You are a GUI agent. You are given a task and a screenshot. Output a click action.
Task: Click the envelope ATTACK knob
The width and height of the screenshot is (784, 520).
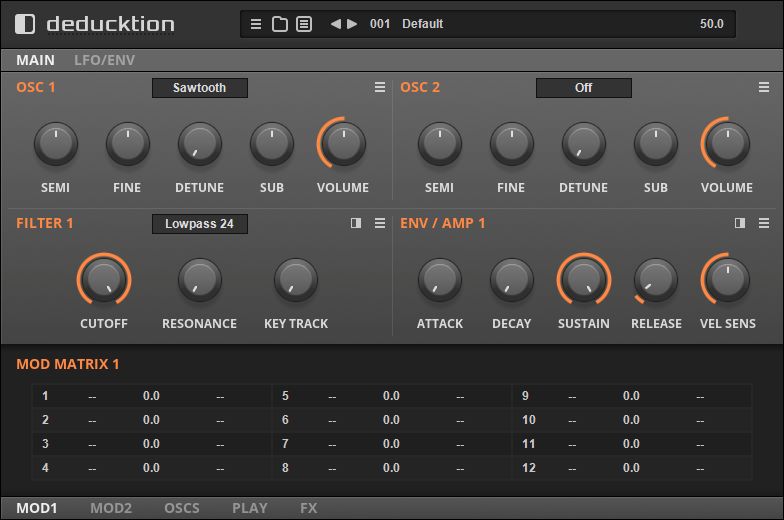tap(440, 280)
